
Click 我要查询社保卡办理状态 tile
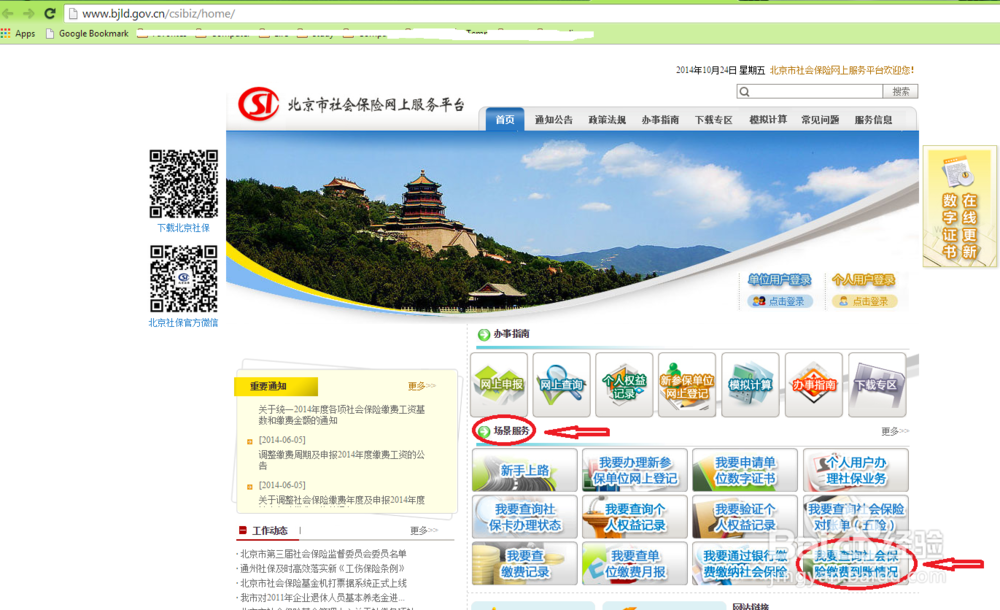[525, 517]
